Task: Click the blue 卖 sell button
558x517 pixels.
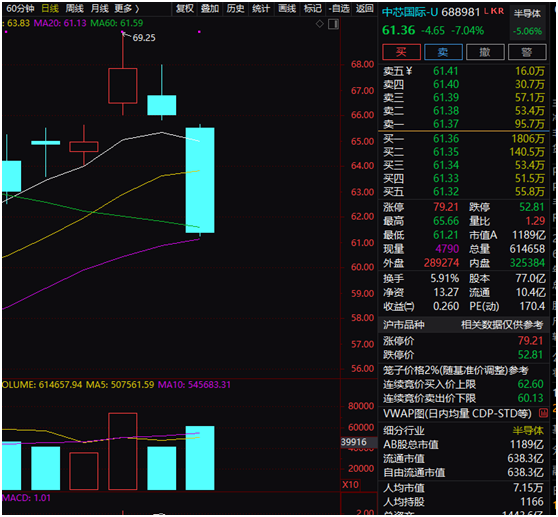Action: [443, 52]
